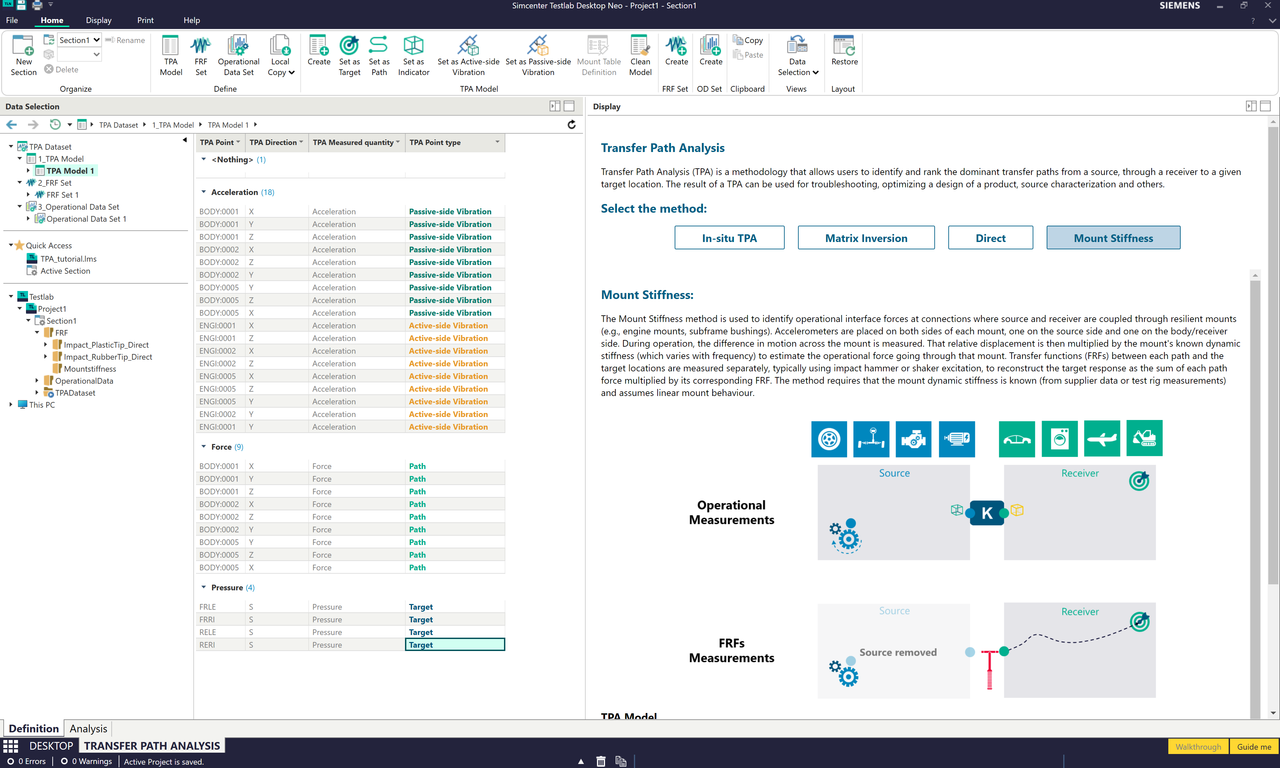Click the Guide me button
Image resolution: width=1280 pixels, height=768 pixels.
[x=1254, y=747]
